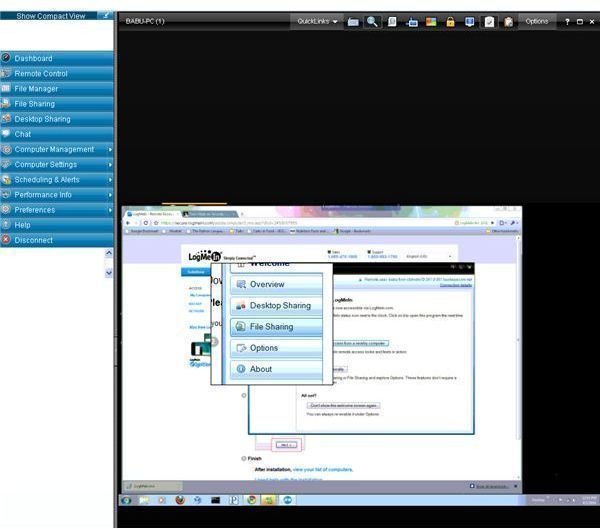Expand Preferences submenu arrow

pos(110,210)
